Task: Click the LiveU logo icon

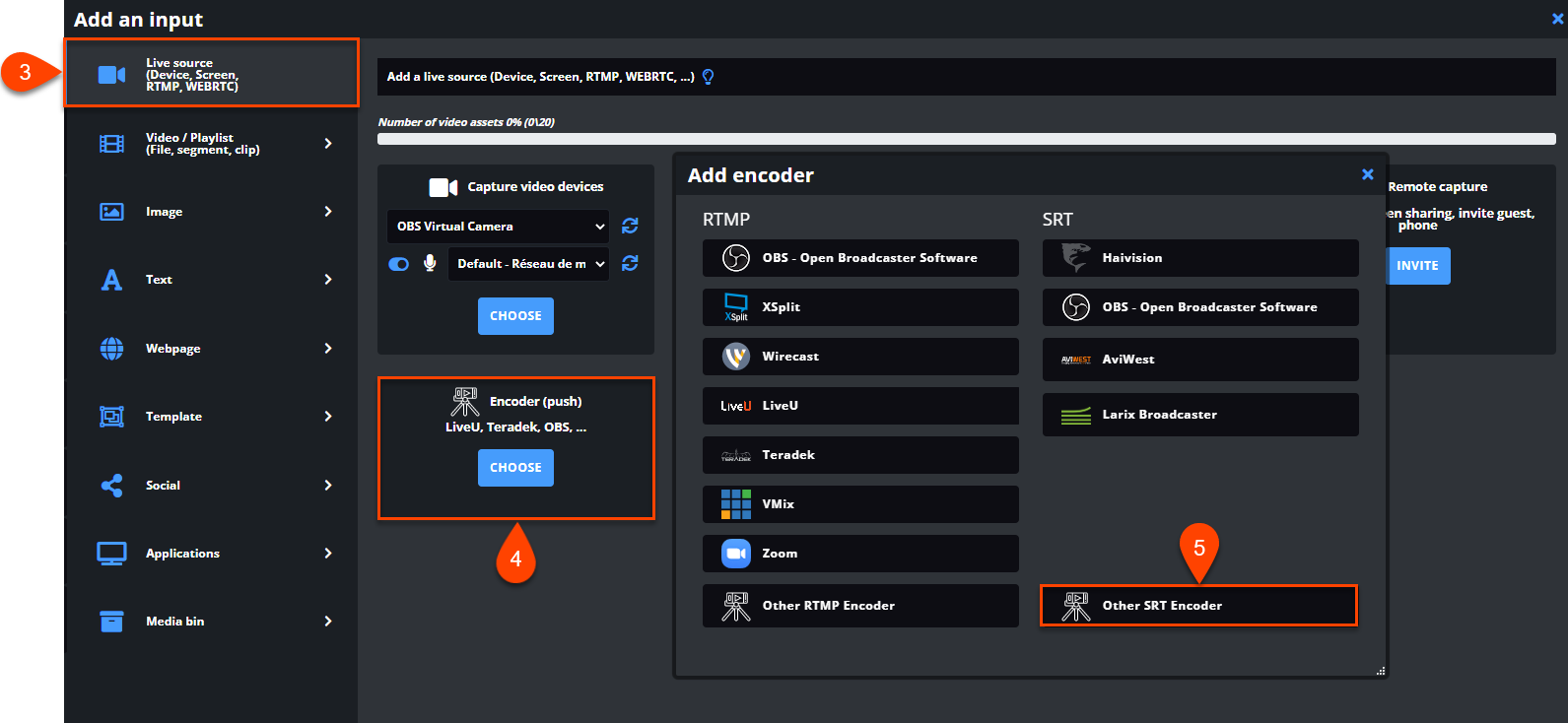Action: pyautogui.click(x=736, y=406)
